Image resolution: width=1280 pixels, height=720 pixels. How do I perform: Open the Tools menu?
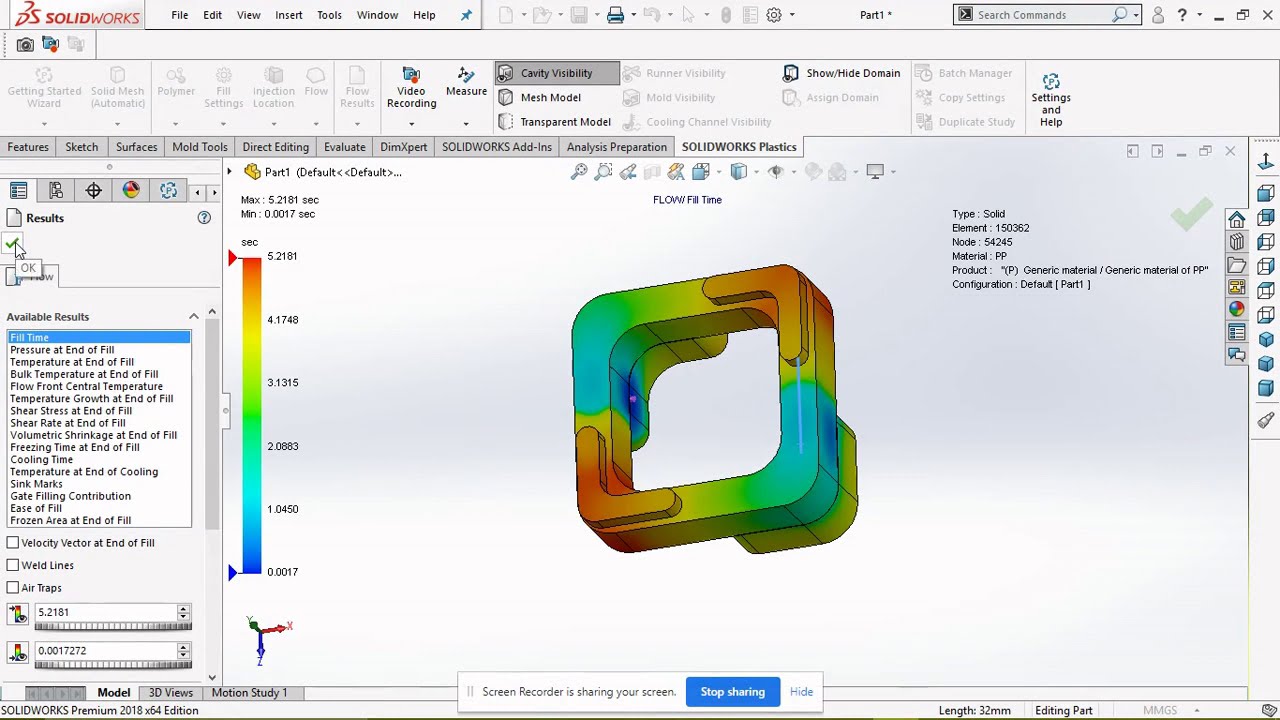tap(329, 15)
